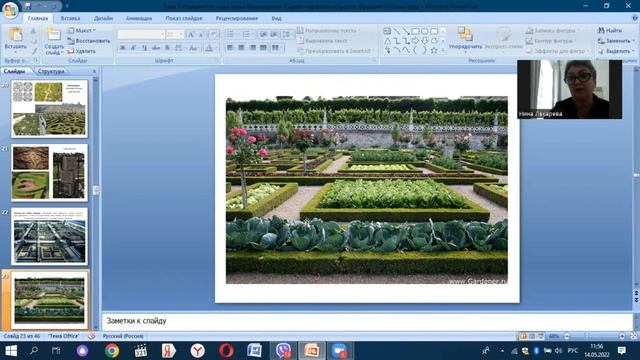Justify text in paragraph group

[x=264, y=48]
